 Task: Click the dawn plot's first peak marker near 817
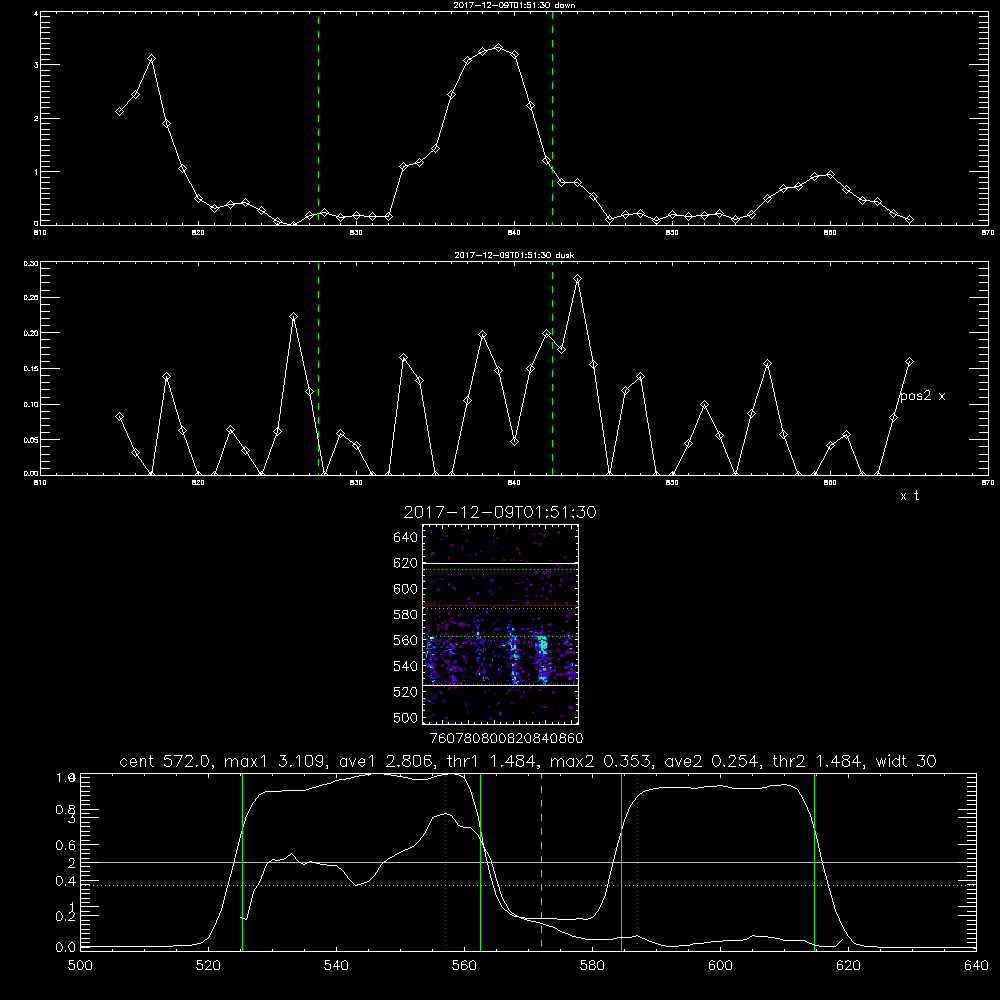click(x=151, y=59)
